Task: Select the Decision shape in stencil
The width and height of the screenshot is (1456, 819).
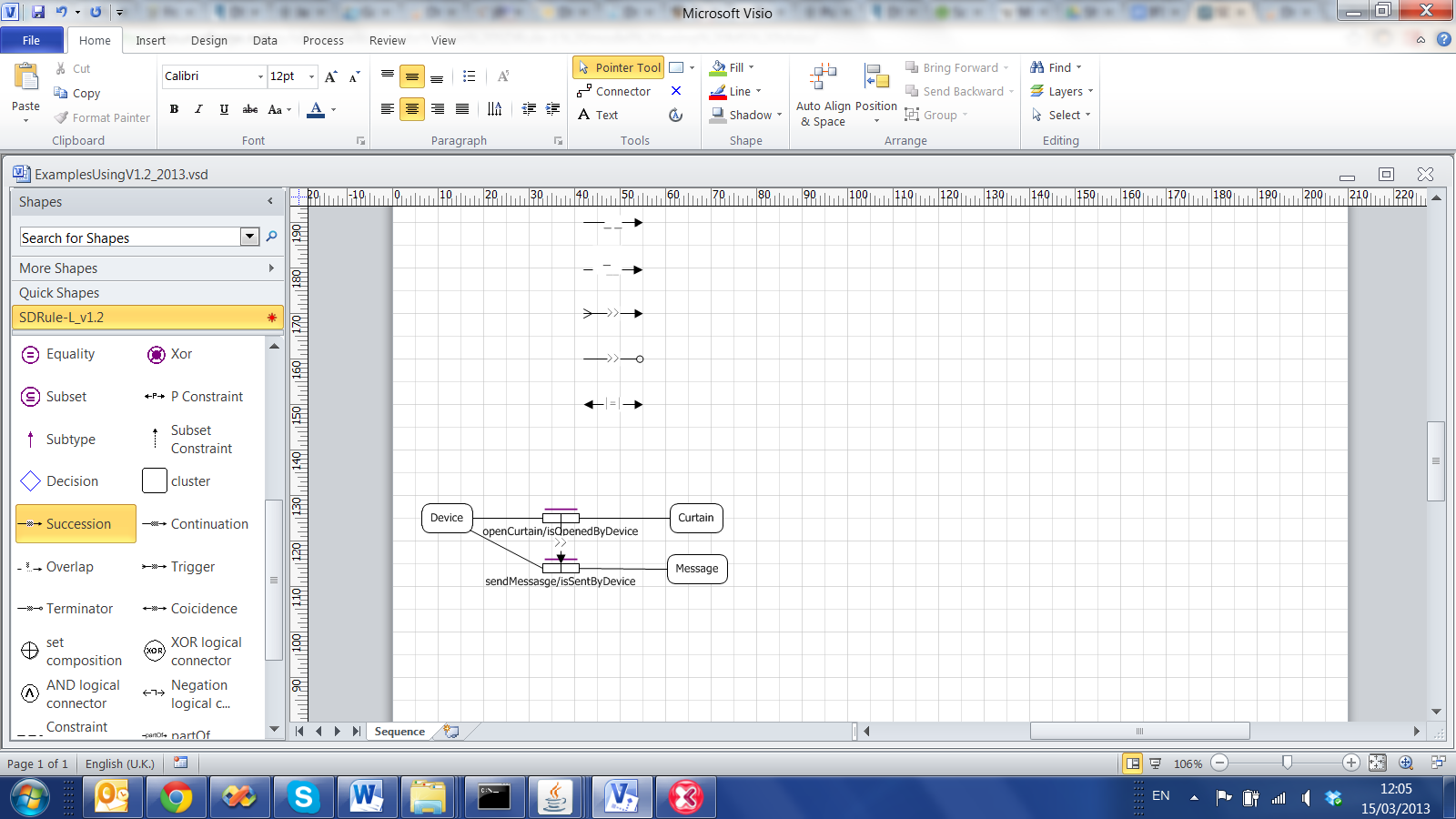Action: 59,481
